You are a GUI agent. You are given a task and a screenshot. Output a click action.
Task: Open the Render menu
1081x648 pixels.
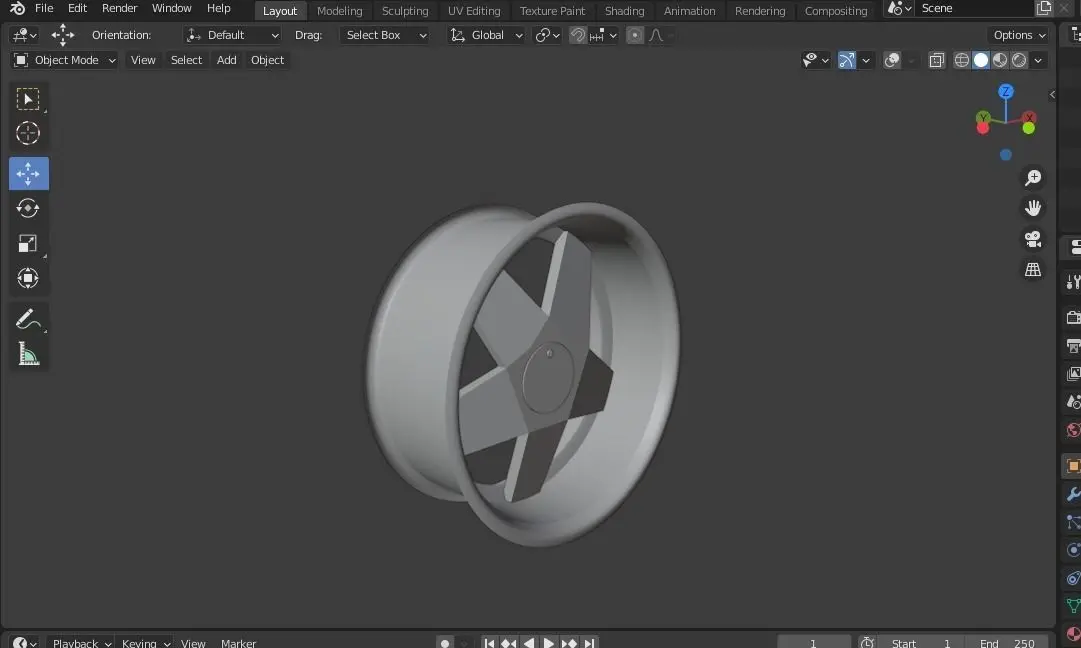click(x=120, y=8)
